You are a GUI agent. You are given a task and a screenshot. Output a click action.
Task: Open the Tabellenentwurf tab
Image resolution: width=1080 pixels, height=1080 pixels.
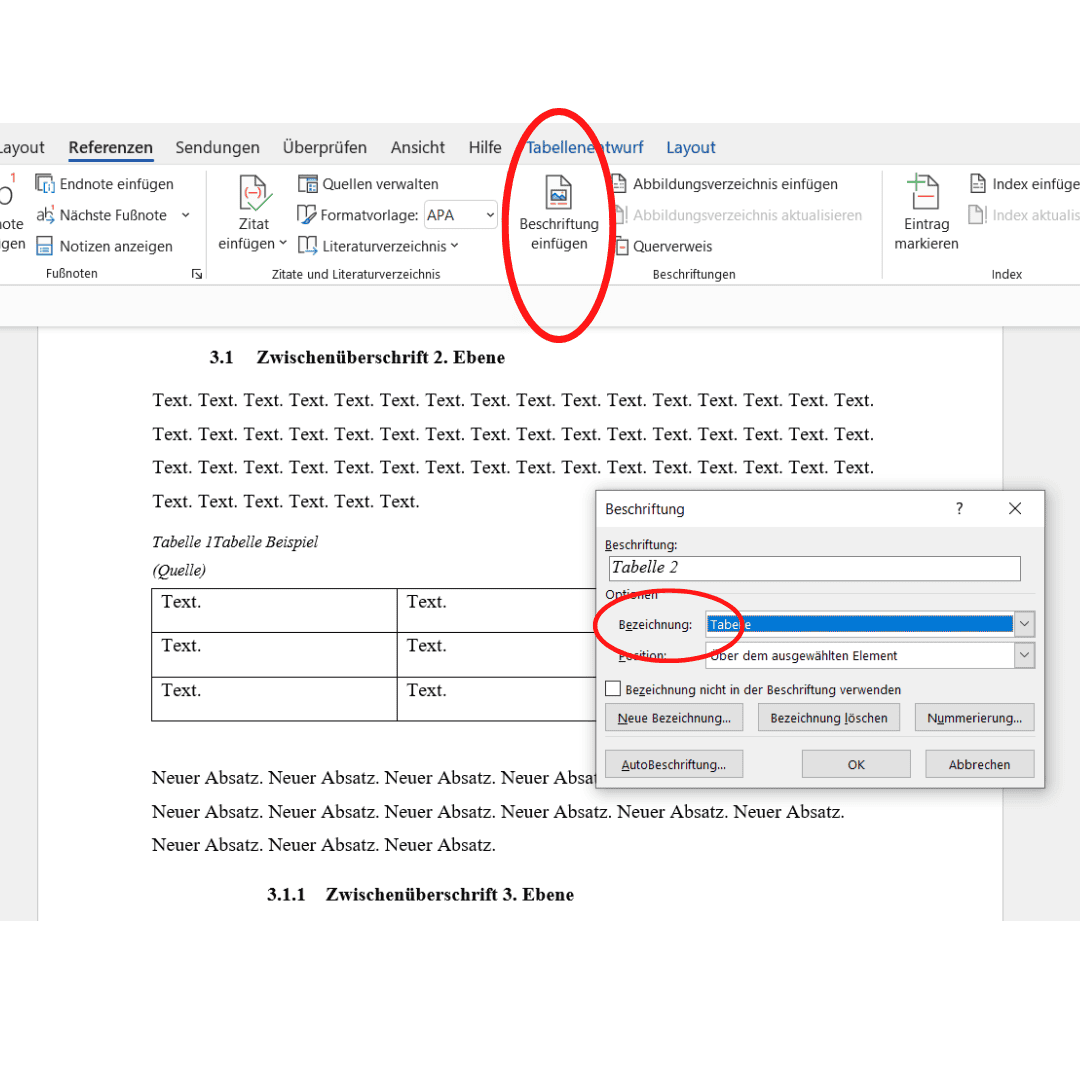tap(585, 147)
